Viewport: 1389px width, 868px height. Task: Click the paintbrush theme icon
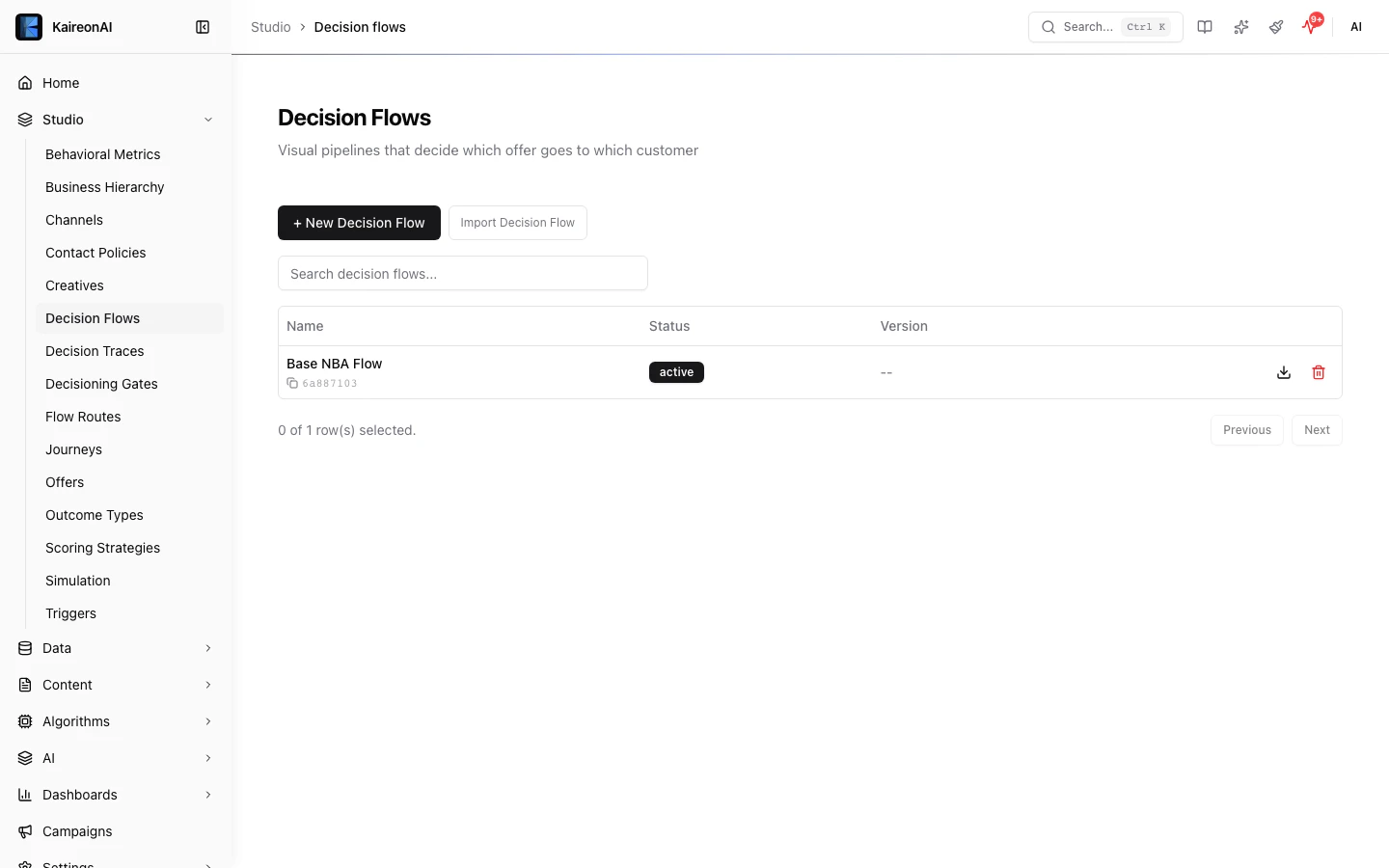[x=1276, y=27]
